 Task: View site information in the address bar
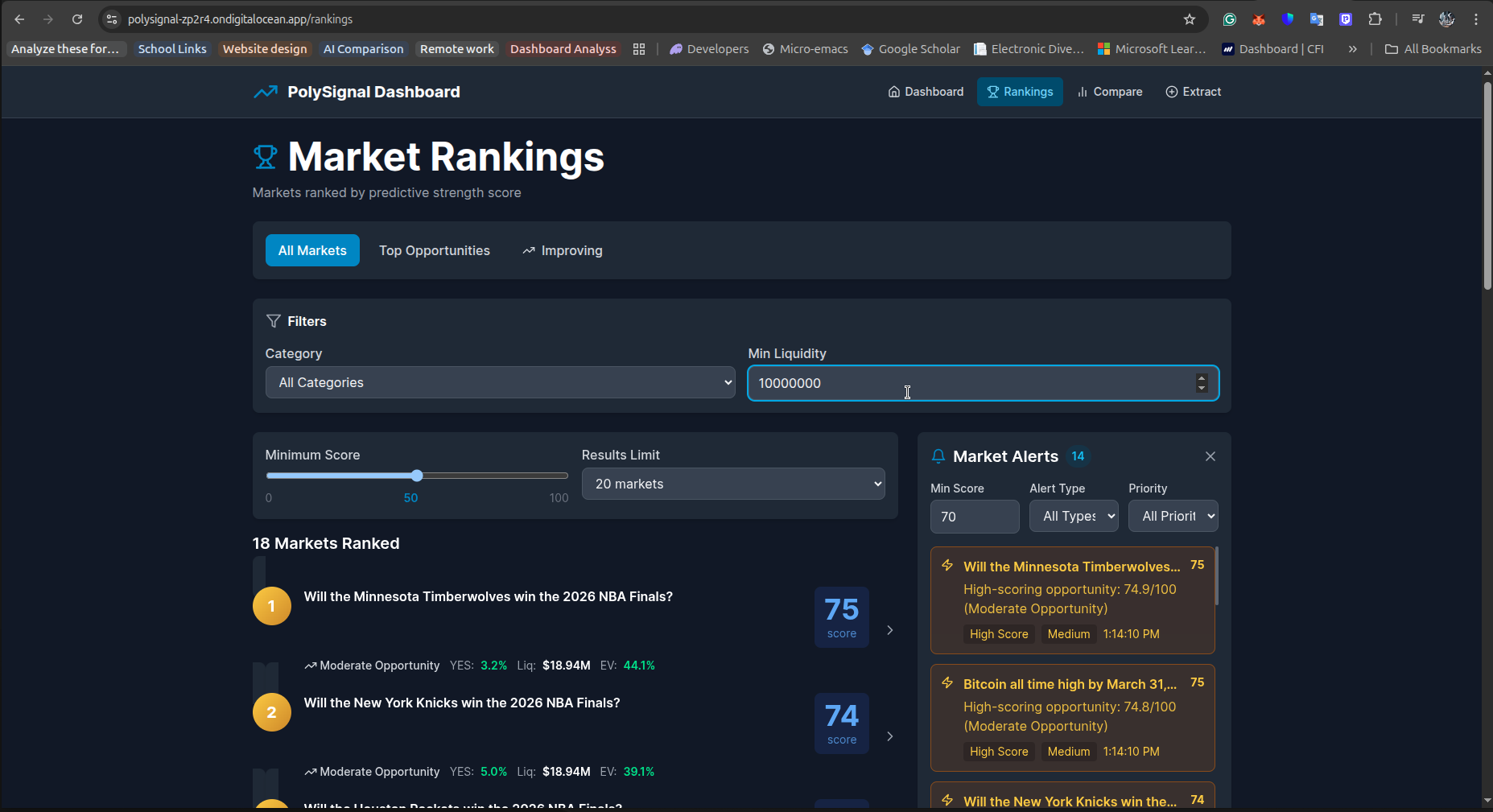tap(112, 19)
